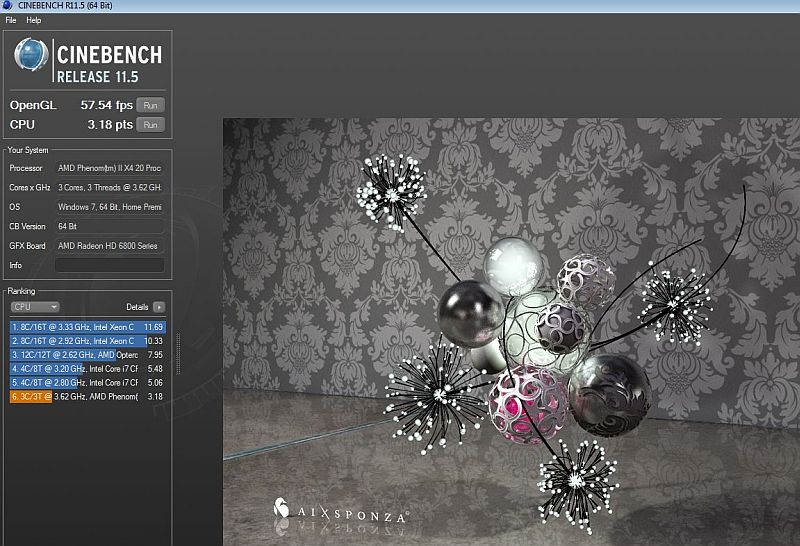This screenshot has width=800, height=546.
Task: Expand ranking Details arrow button
Action: [x=159, y=307]
